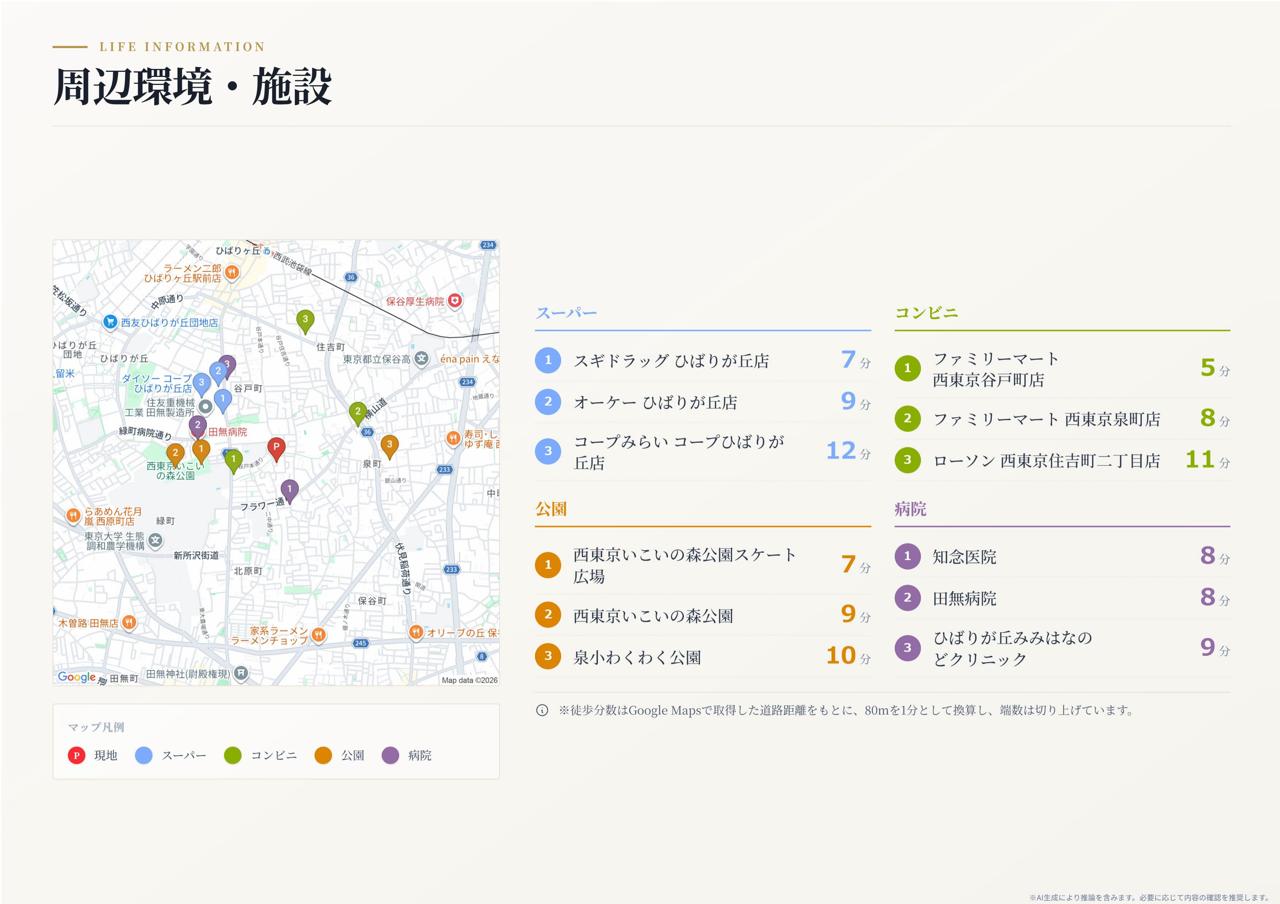Click the オーケー ひばりが丘店 entry name
This screenshot has height=904, width=1280.
pos(655,402)
